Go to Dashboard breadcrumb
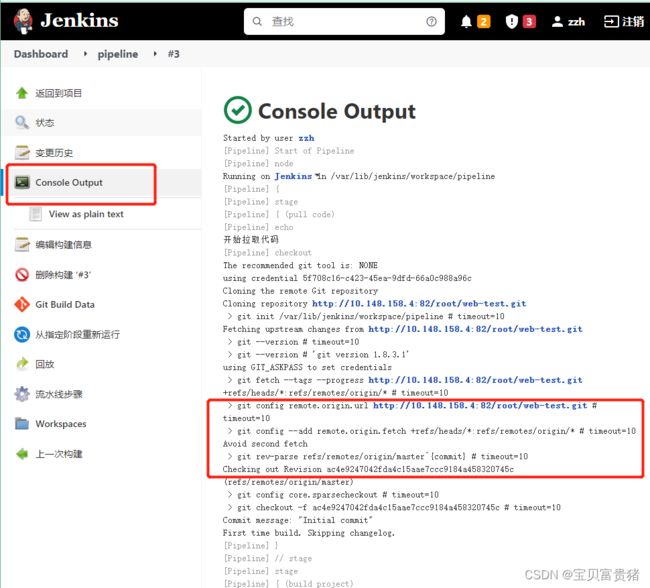650x588 pixels. [41, 54]
